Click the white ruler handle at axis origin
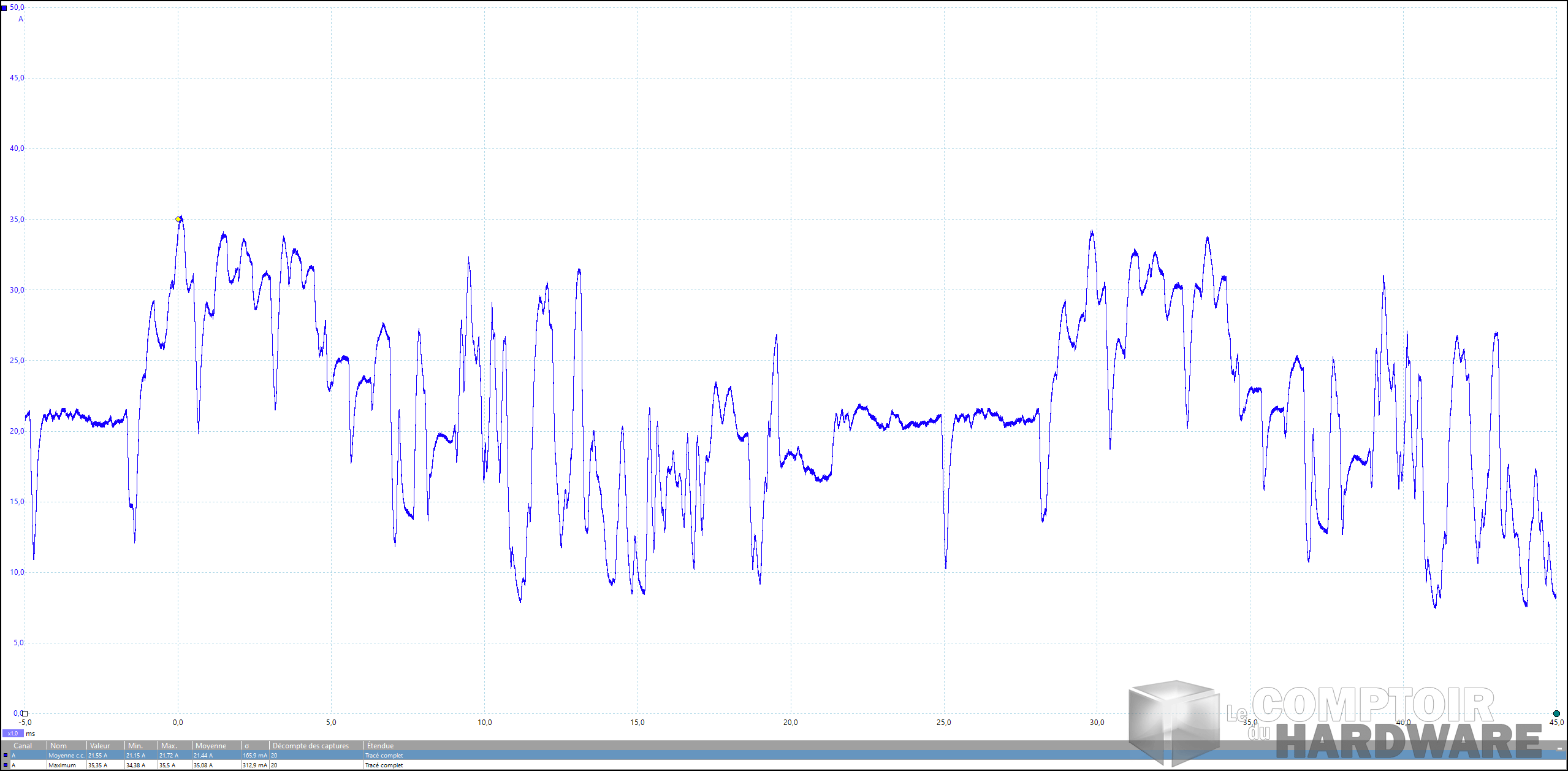 coord(25,713)
